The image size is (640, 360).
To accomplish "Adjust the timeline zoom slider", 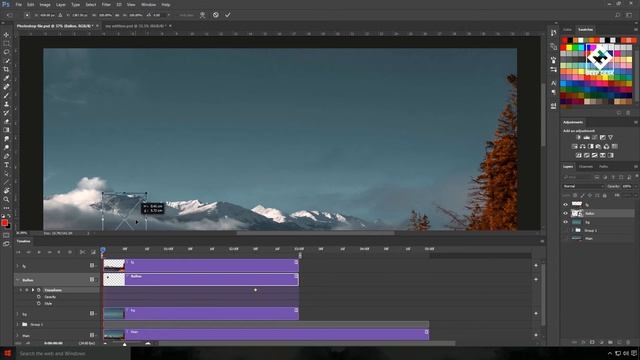I will [125, 344].
